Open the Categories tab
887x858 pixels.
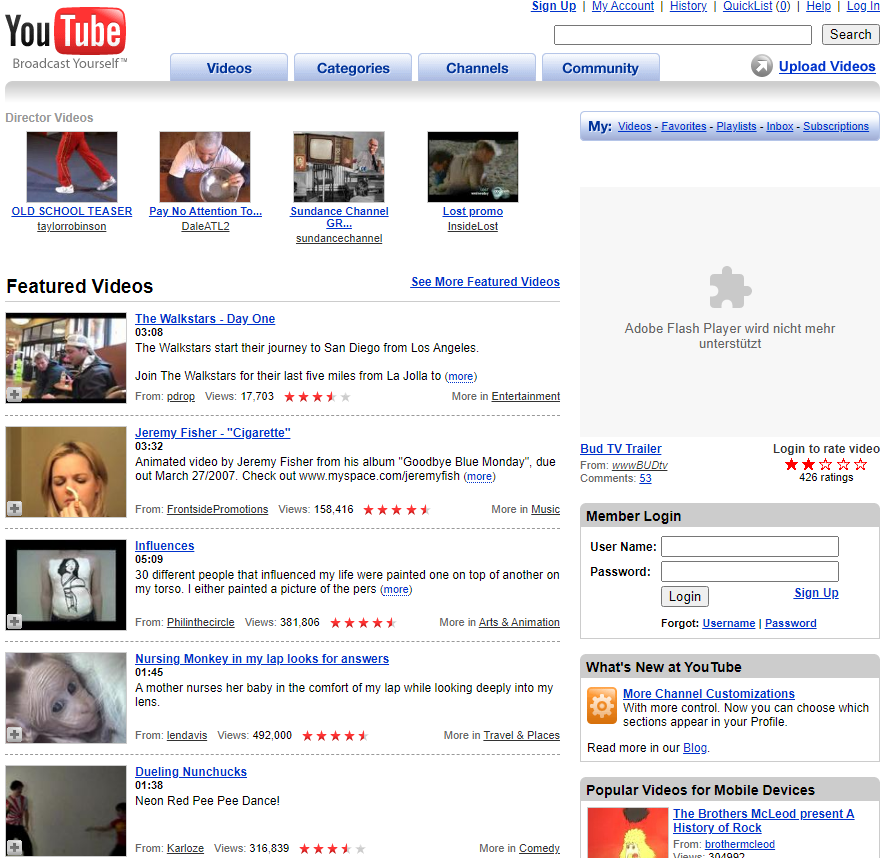pos(353,68)
